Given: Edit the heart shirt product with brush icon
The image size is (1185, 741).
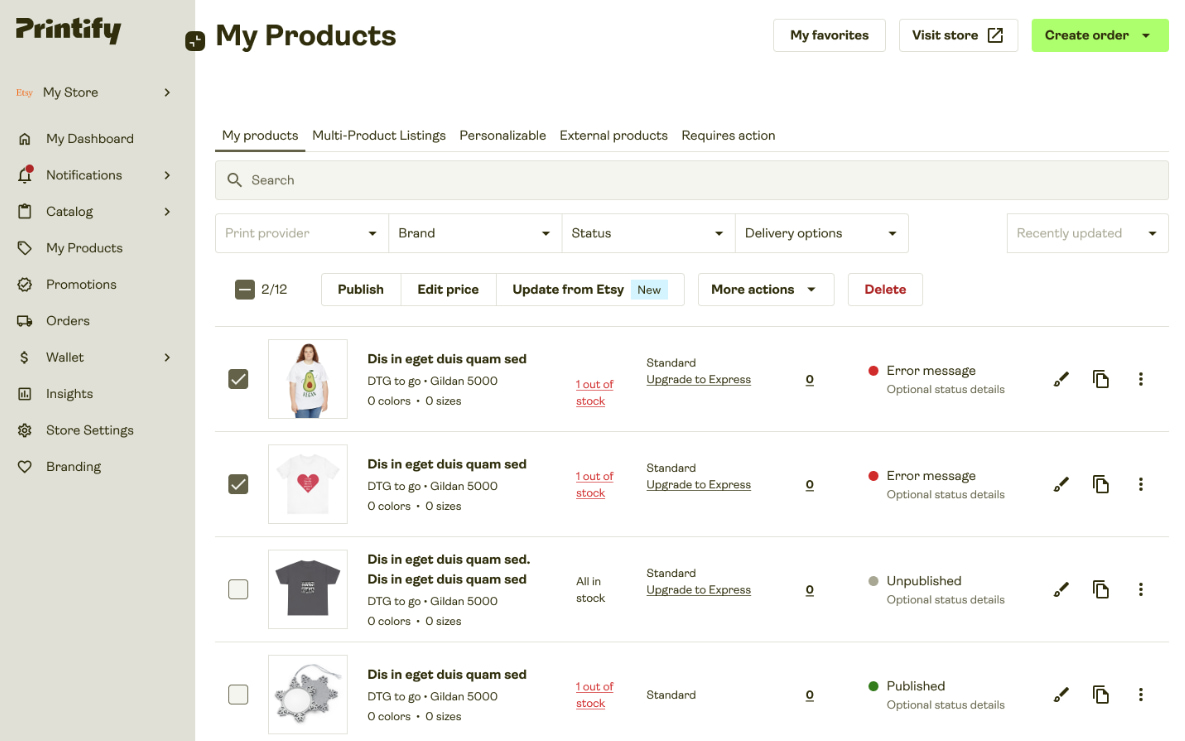Looking at the screenshot, I should click(1061, 484).
